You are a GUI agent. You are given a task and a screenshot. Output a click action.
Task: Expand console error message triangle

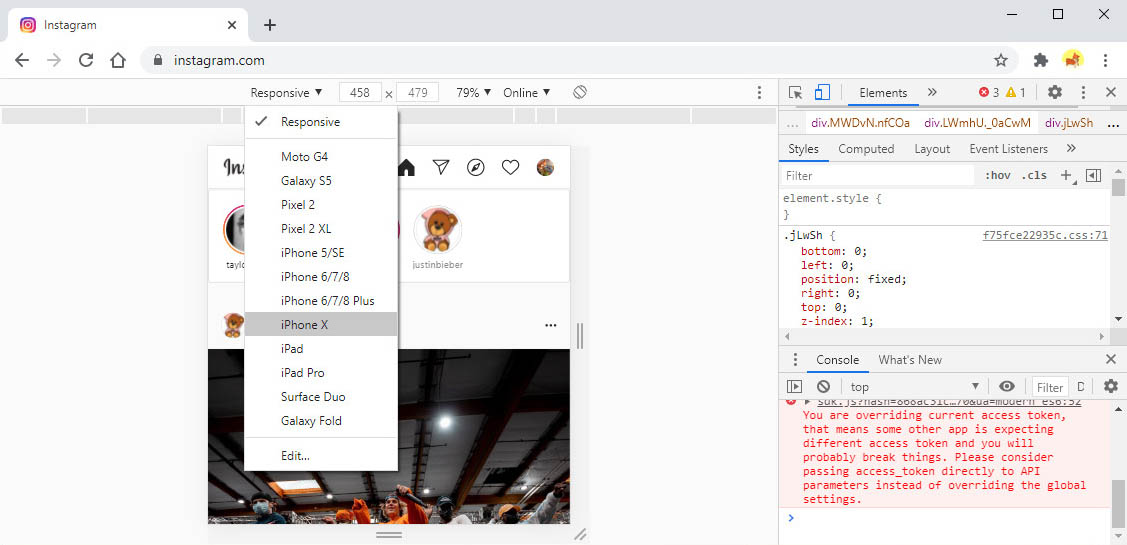click(x=807, y=402)
